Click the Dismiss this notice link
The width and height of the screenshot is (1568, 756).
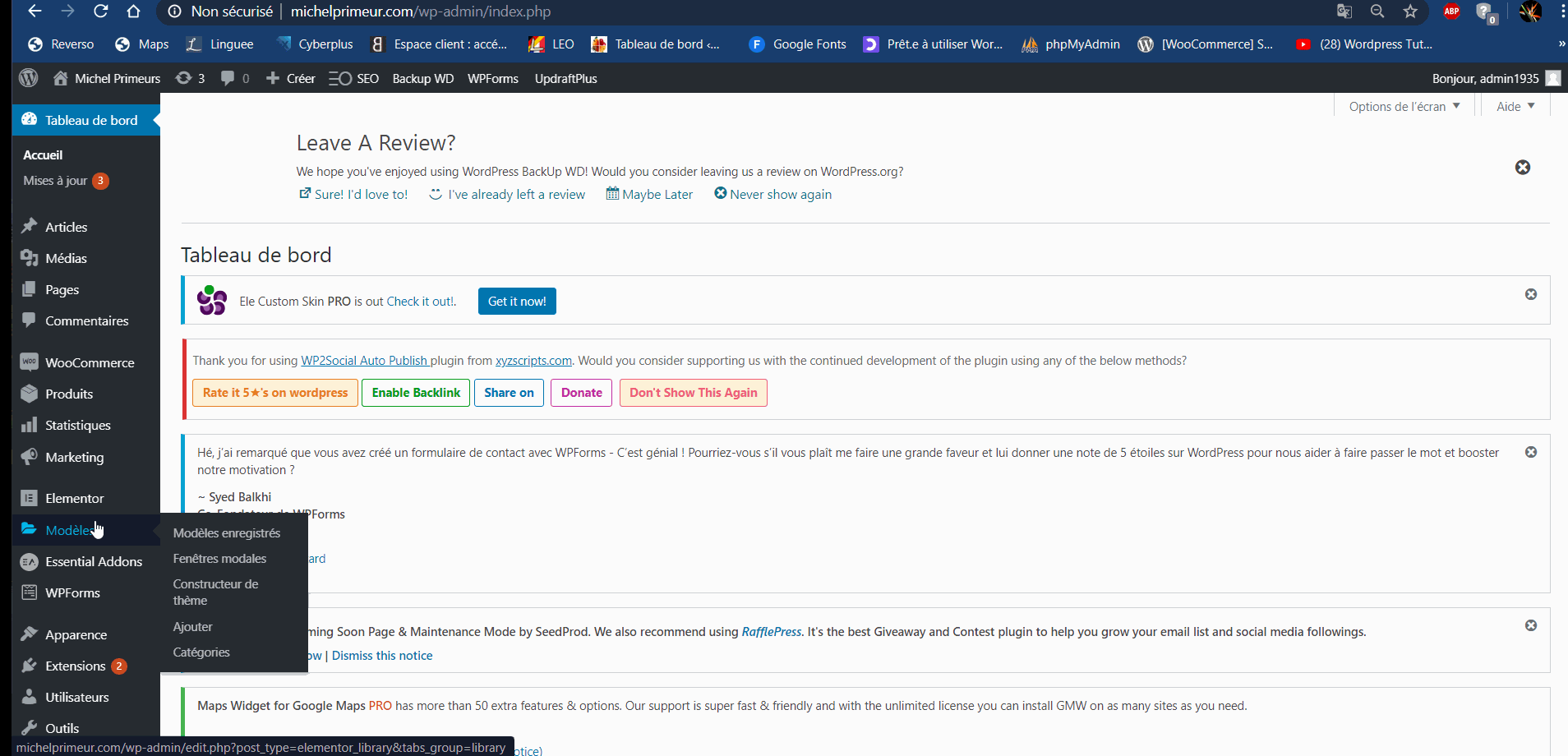pyautogui.click(x=382, y=655)
